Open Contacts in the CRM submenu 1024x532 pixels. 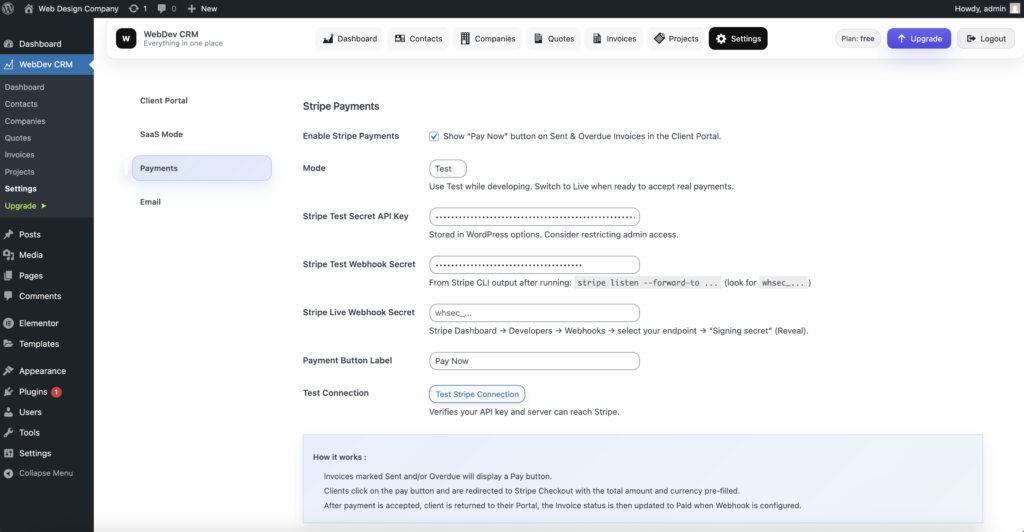coord(21,104)
